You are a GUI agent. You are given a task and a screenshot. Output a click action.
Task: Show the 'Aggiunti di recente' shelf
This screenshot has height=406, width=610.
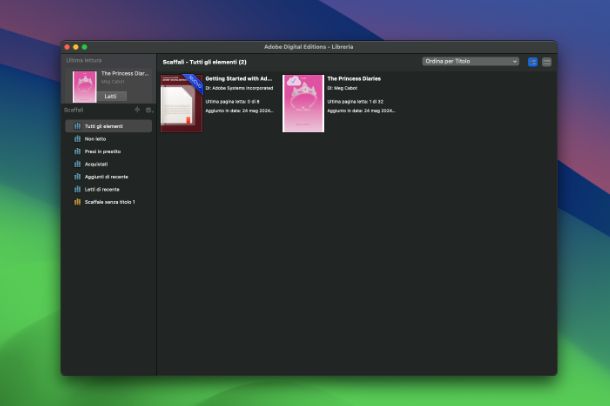click(109, 177)
